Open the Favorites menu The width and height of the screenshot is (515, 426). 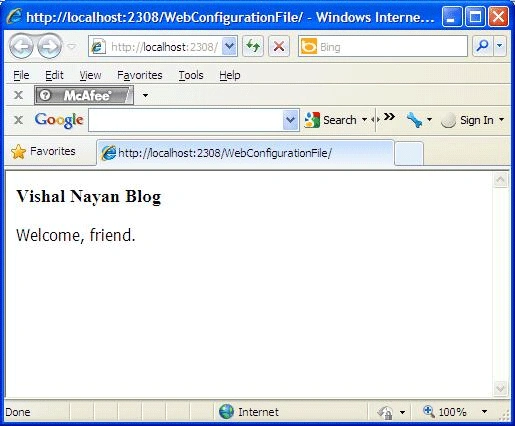[140, 75]
